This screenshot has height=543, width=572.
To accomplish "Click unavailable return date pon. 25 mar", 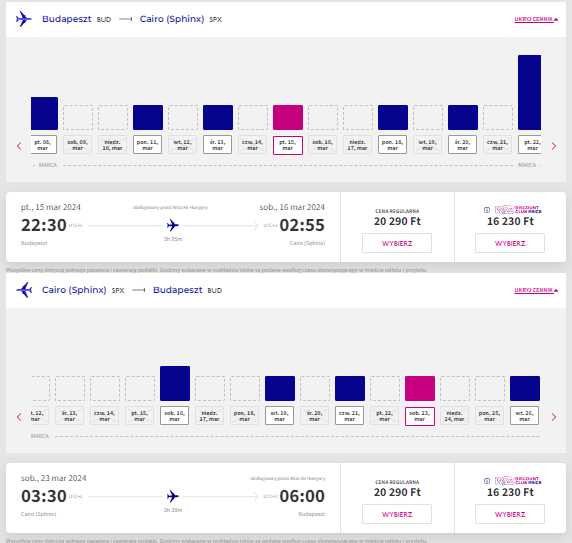I will point(490,416).
